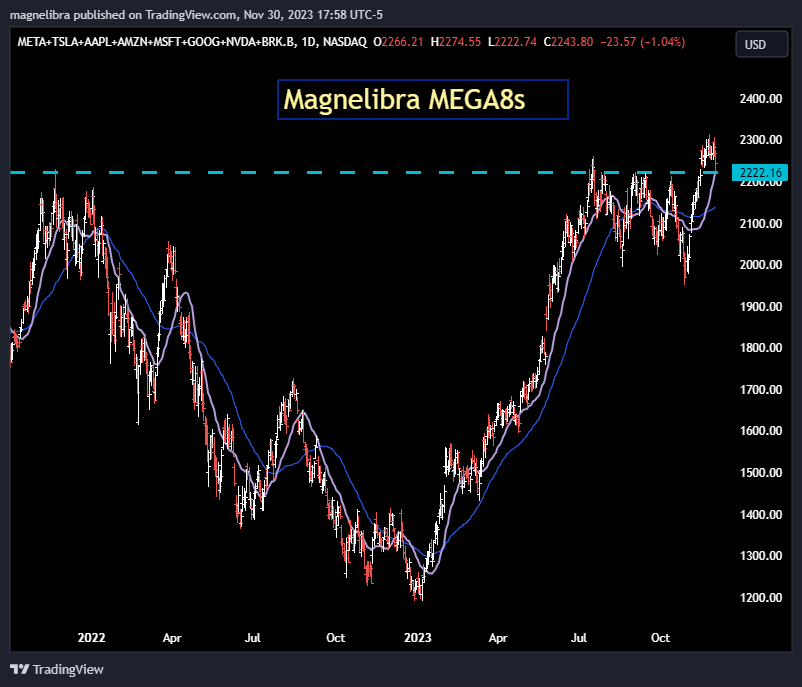
Task: Click the change -23.57 (-1.04%)
Action: [x=642, y=42]
